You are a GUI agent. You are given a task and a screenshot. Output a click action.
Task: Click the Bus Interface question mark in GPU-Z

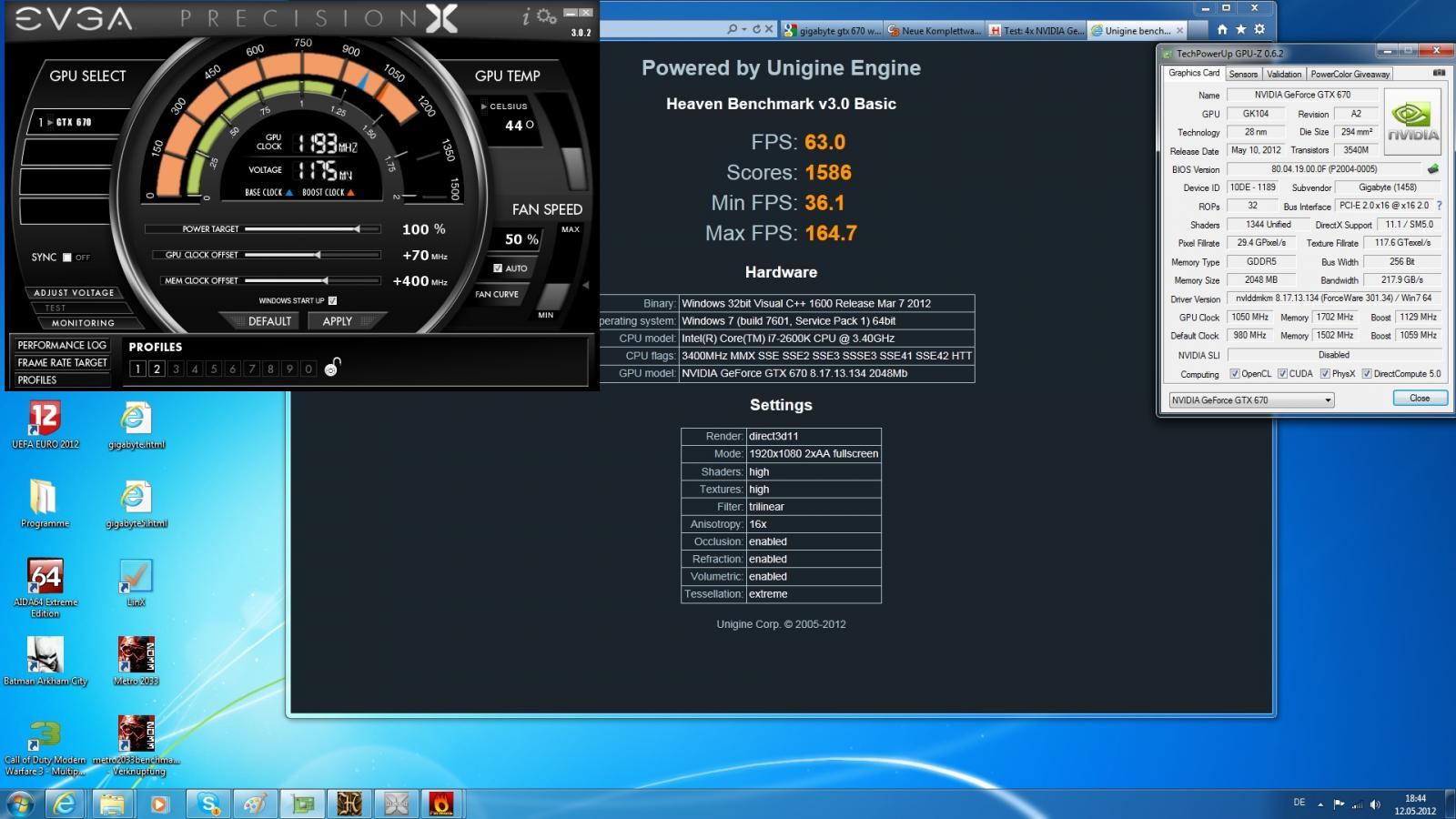pos(1439,206)
